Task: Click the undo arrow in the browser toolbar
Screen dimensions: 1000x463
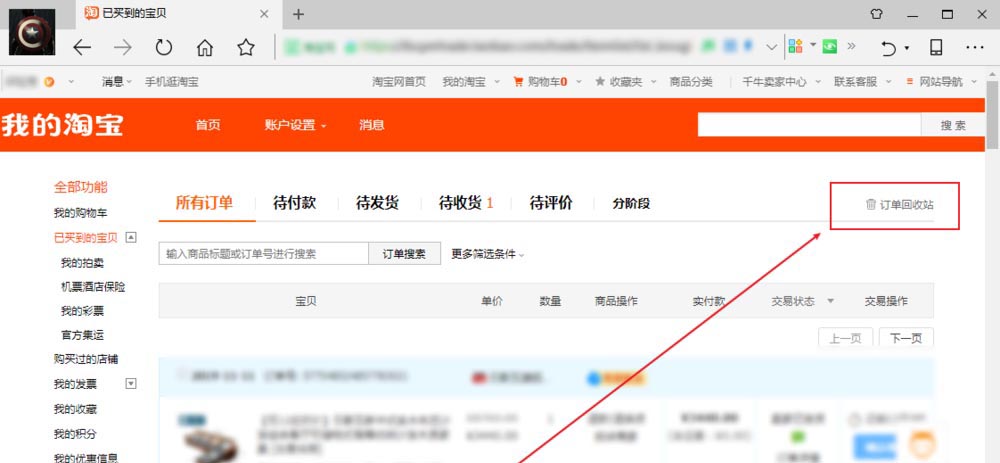Action: click(x=889, y=48)
